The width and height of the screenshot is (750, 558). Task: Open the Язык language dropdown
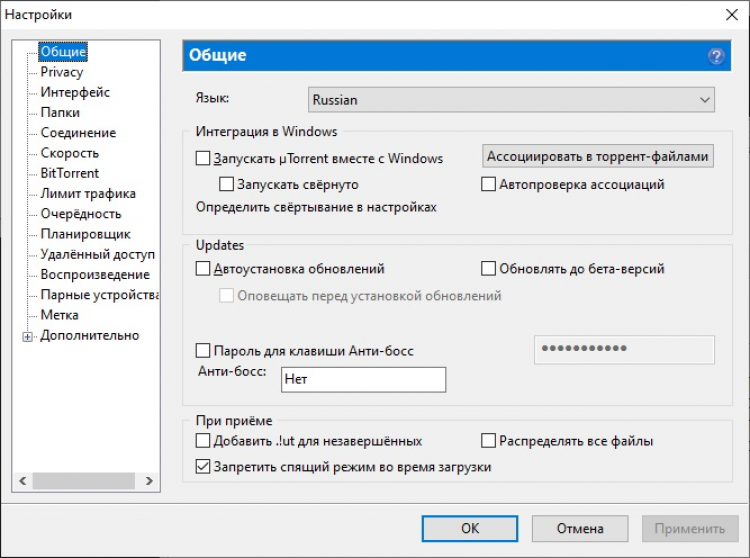(511, 100)
